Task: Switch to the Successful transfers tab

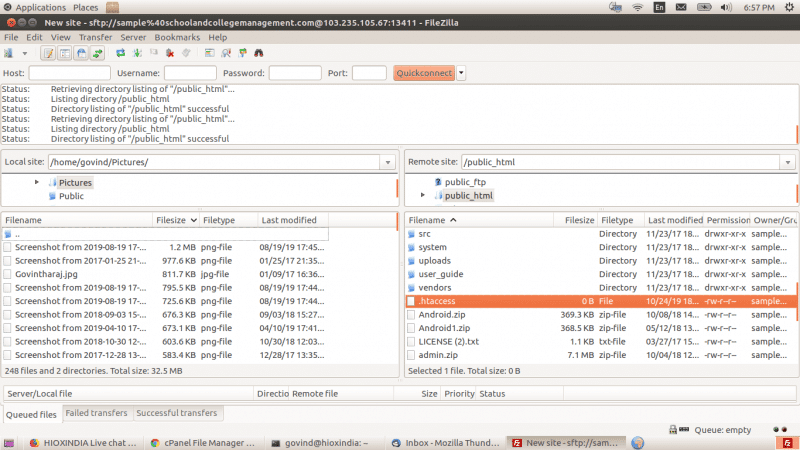Action: (177, 413)
